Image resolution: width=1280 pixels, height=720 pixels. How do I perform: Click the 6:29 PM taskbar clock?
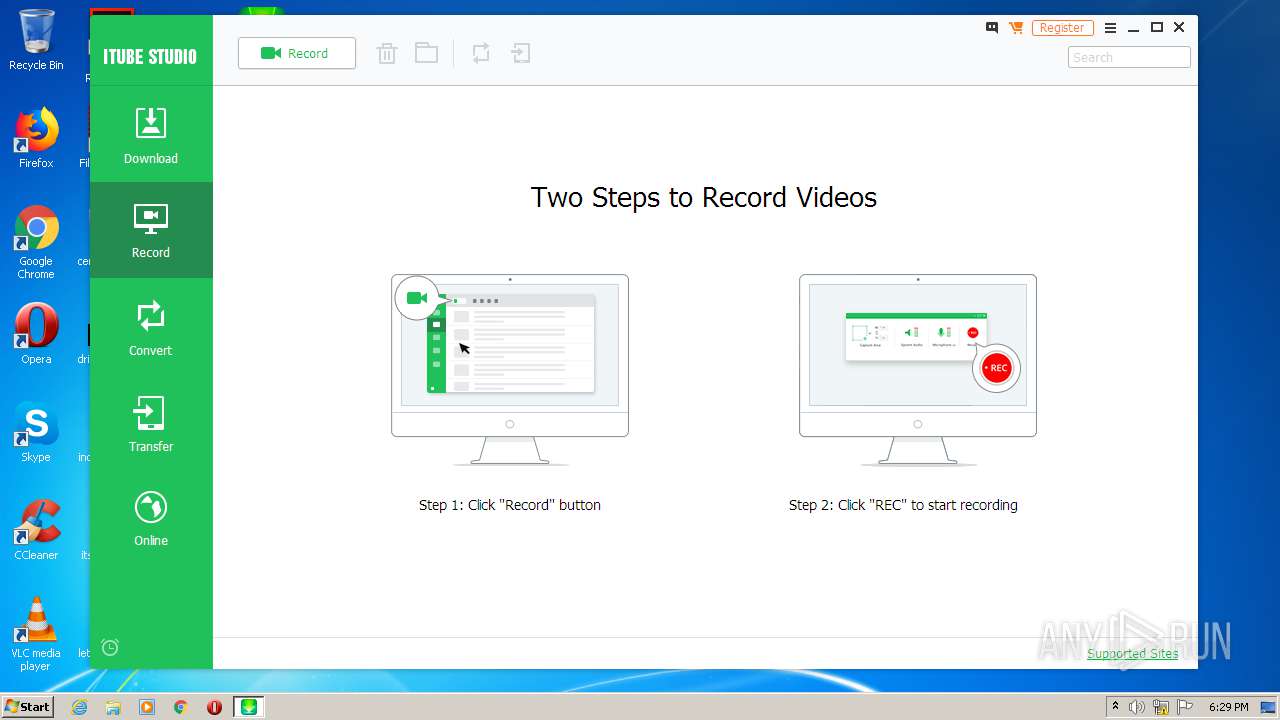click(x=1228, y=707)
